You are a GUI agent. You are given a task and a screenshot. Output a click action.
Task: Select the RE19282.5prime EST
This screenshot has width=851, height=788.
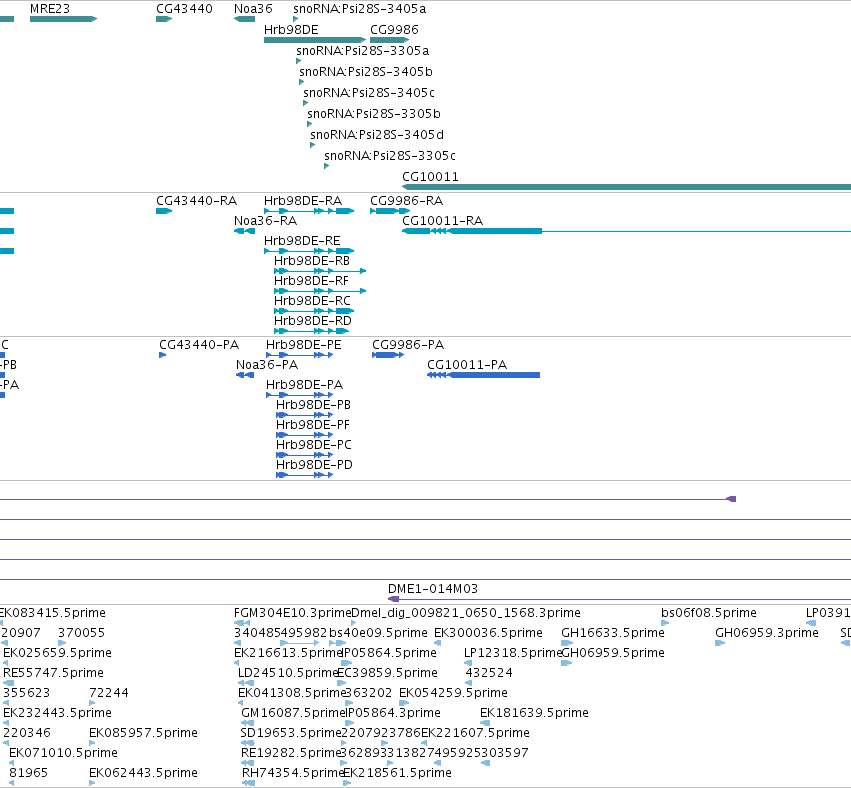[247, 763]
